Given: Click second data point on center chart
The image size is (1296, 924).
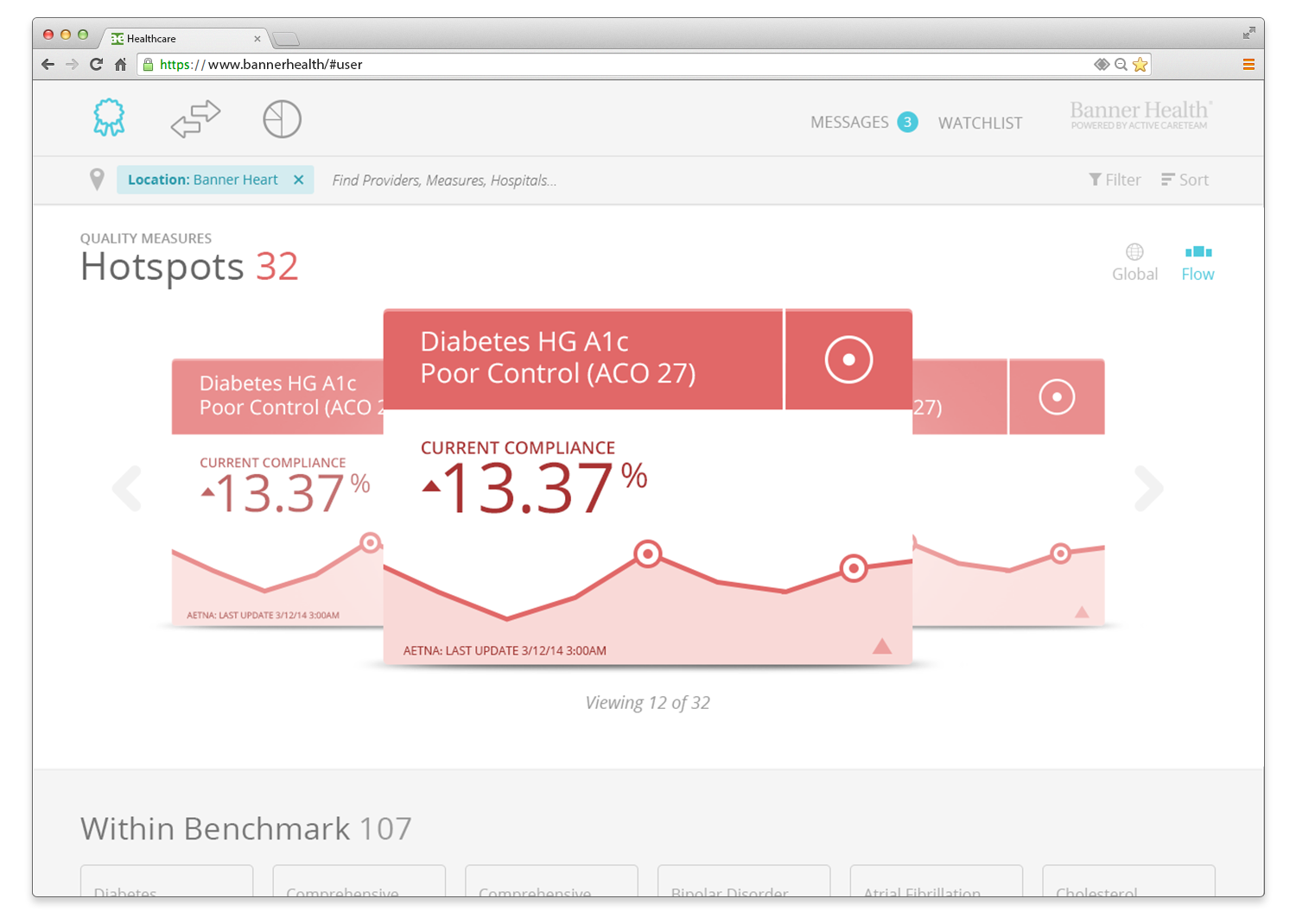Looking at the screenshot, I should click(x=854, y=568).
